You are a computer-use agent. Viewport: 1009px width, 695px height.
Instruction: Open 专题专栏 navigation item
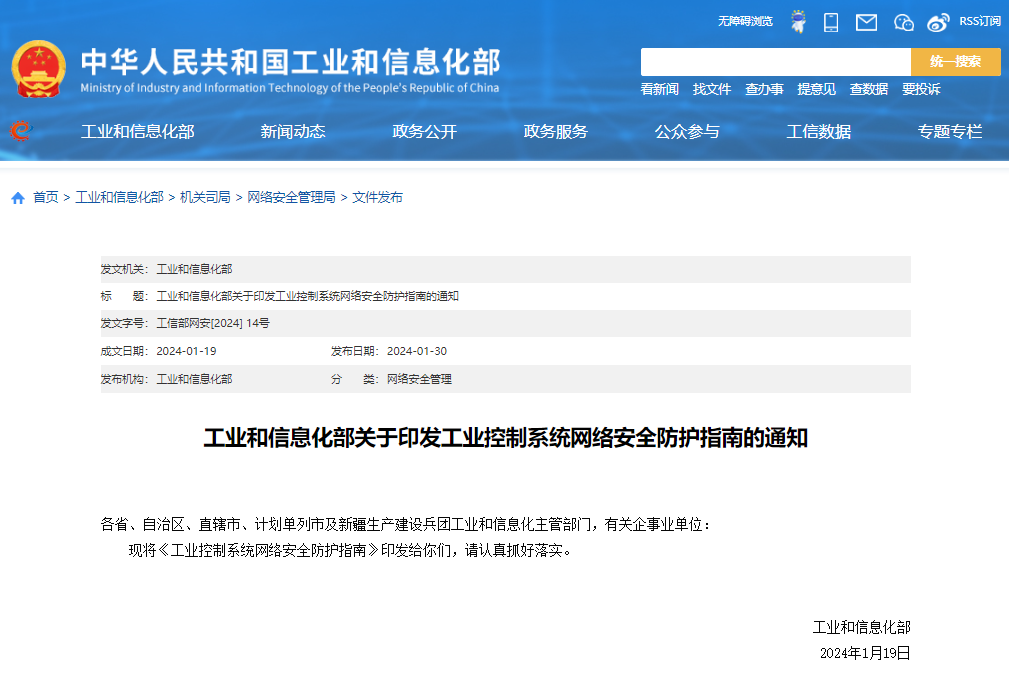pyautogui.click(x=950, y=132)
